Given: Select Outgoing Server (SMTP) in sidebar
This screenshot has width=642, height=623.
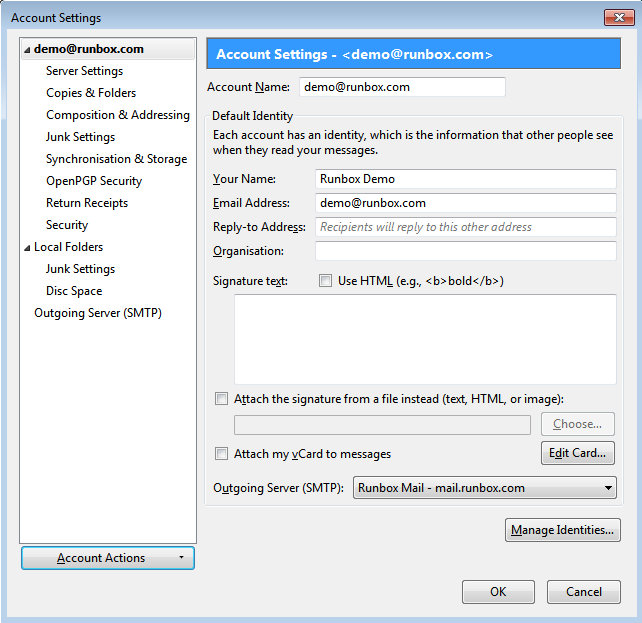Looking at the screenshot, I should [97, 313].
